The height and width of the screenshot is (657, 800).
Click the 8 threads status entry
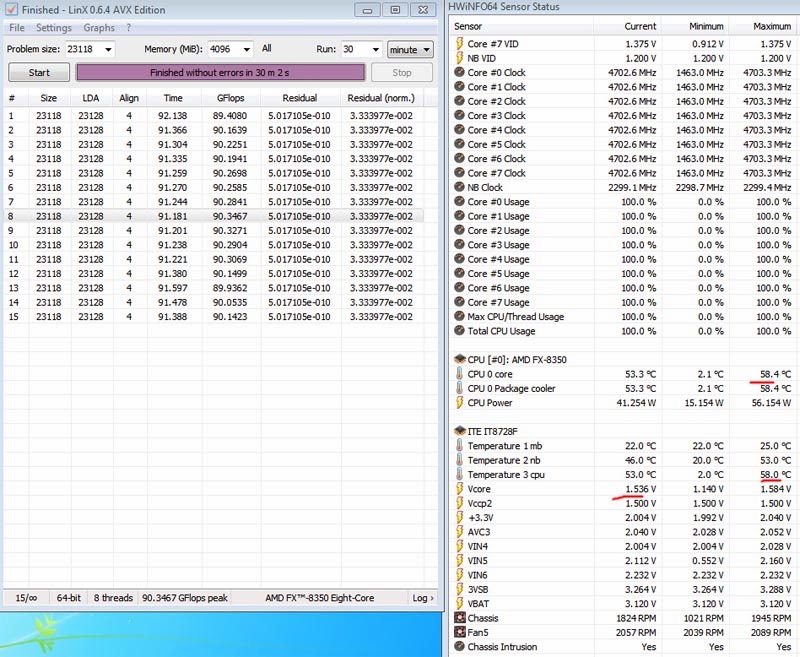(113, 598)
